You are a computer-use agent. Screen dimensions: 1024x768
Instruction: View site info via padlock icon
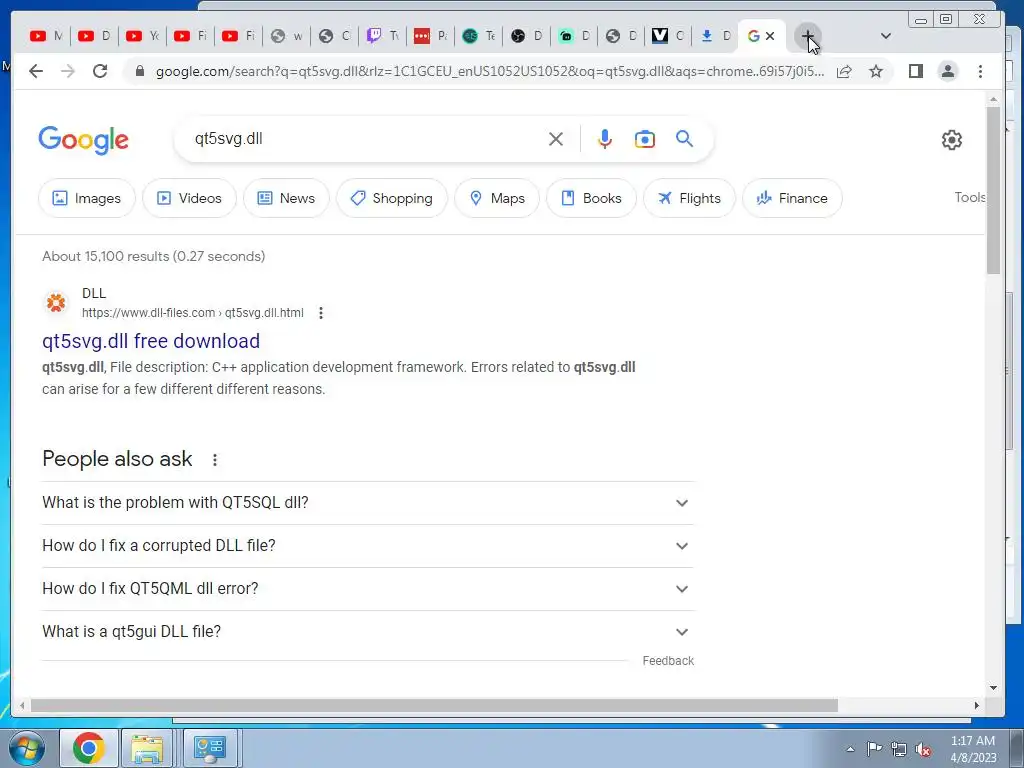click(139, 71)
